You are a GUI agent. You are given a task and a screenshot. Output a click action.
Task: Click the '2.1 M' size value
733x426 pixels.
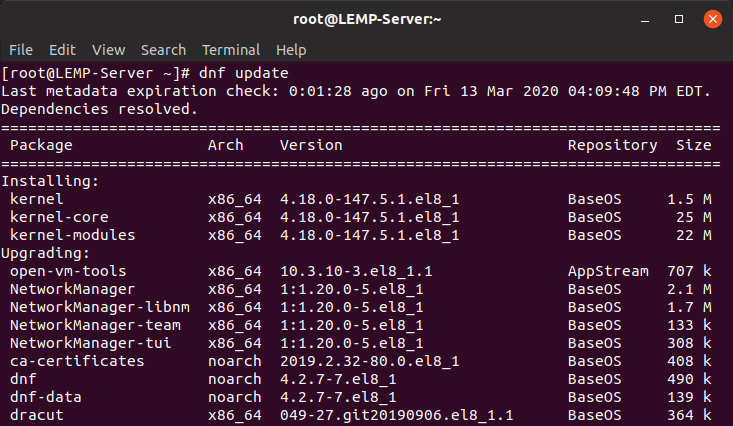[690, 289]
